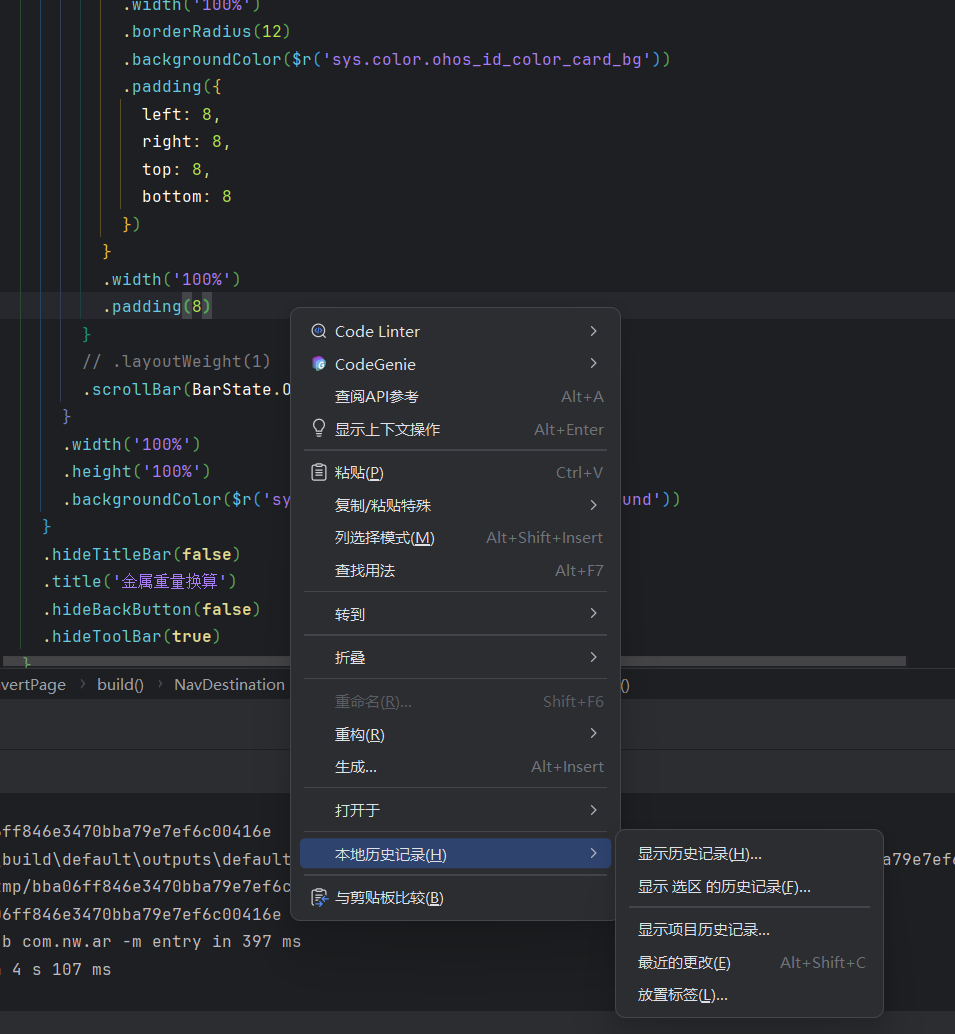This screenshot has height=1034, width=955.
Task: Click the 'top: 8,' code line
Action: (176, 169)
